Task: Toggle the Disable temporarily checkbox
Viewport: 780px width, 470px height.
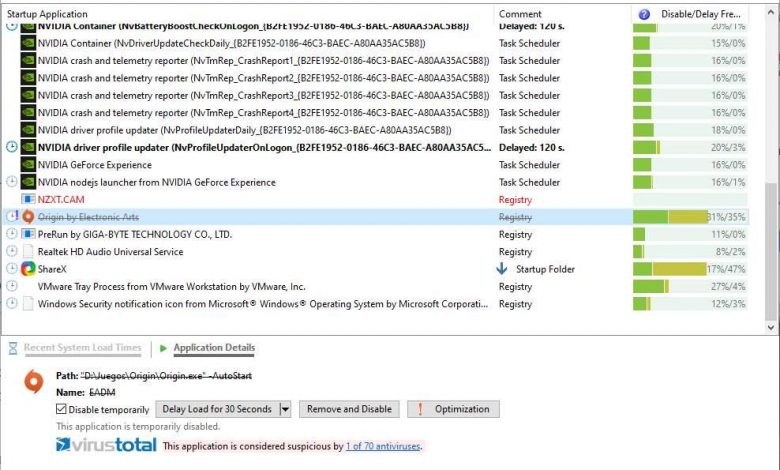Action: coord(61,409)
